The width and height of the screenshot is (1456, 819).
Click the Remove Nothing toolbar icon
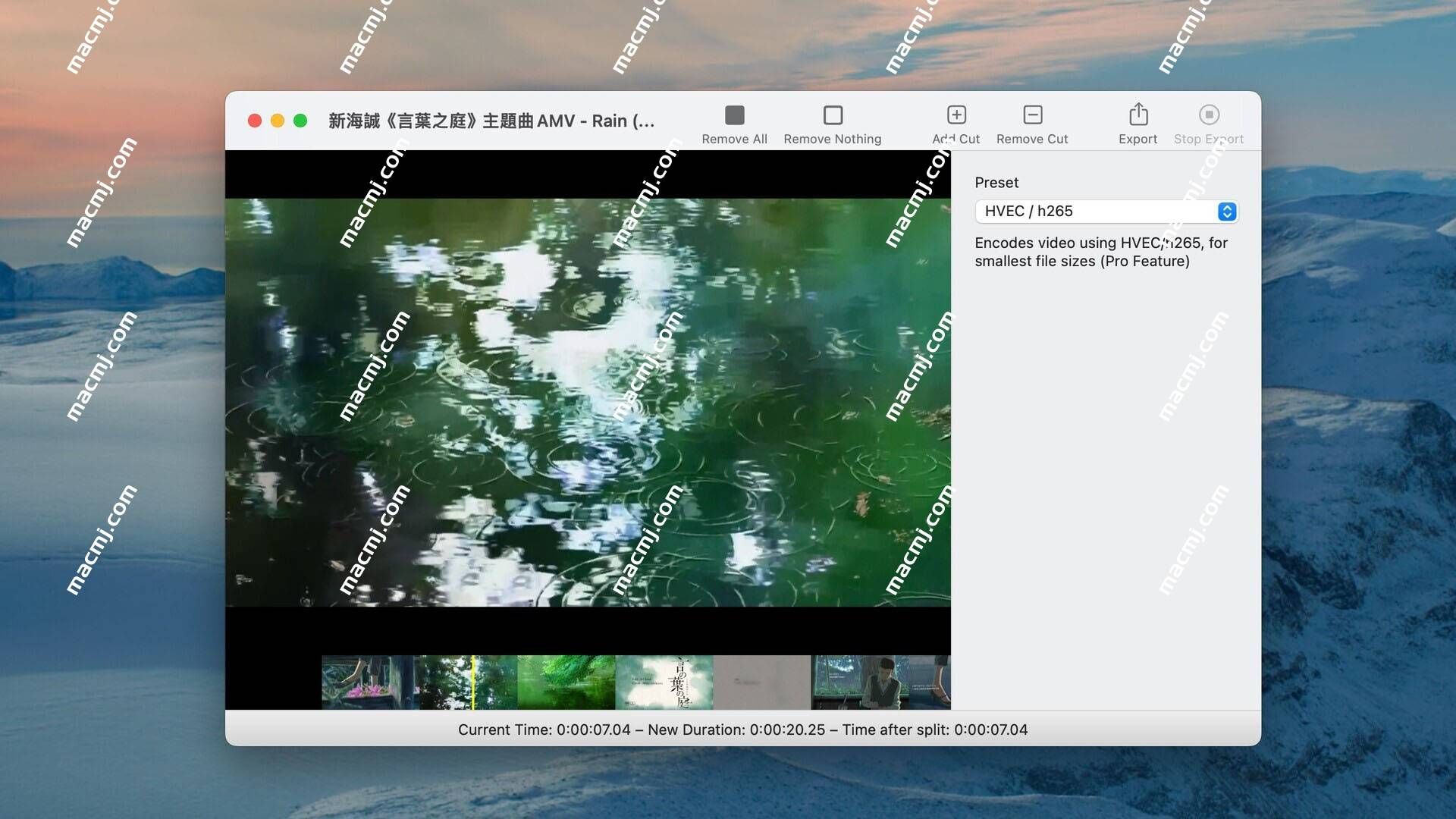pyautogui.click(x=833, y=115)
